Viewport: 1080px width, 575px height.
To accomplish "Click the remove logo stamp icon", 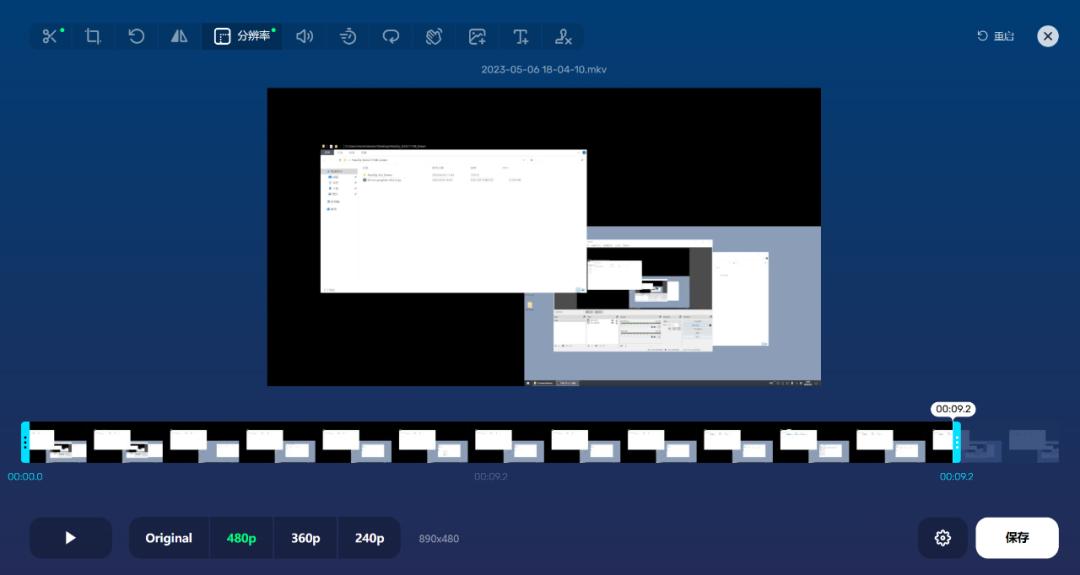I will [x=563, y=37].
